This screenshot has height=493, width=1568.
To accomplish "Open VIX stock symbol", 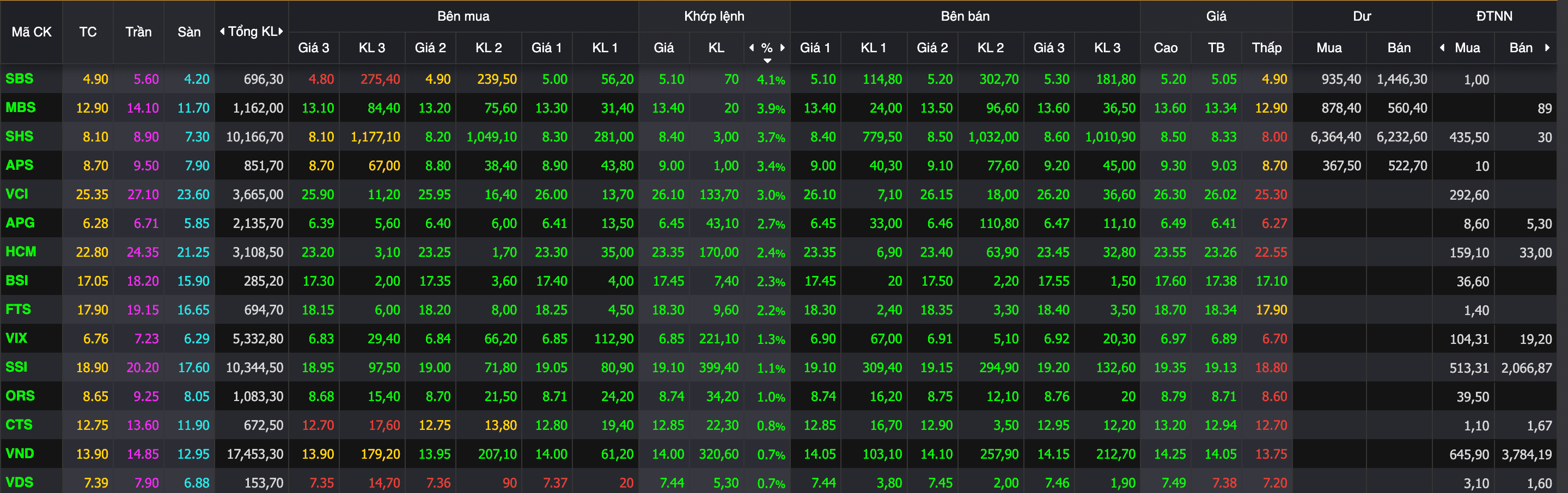I will tap(16, 338).
